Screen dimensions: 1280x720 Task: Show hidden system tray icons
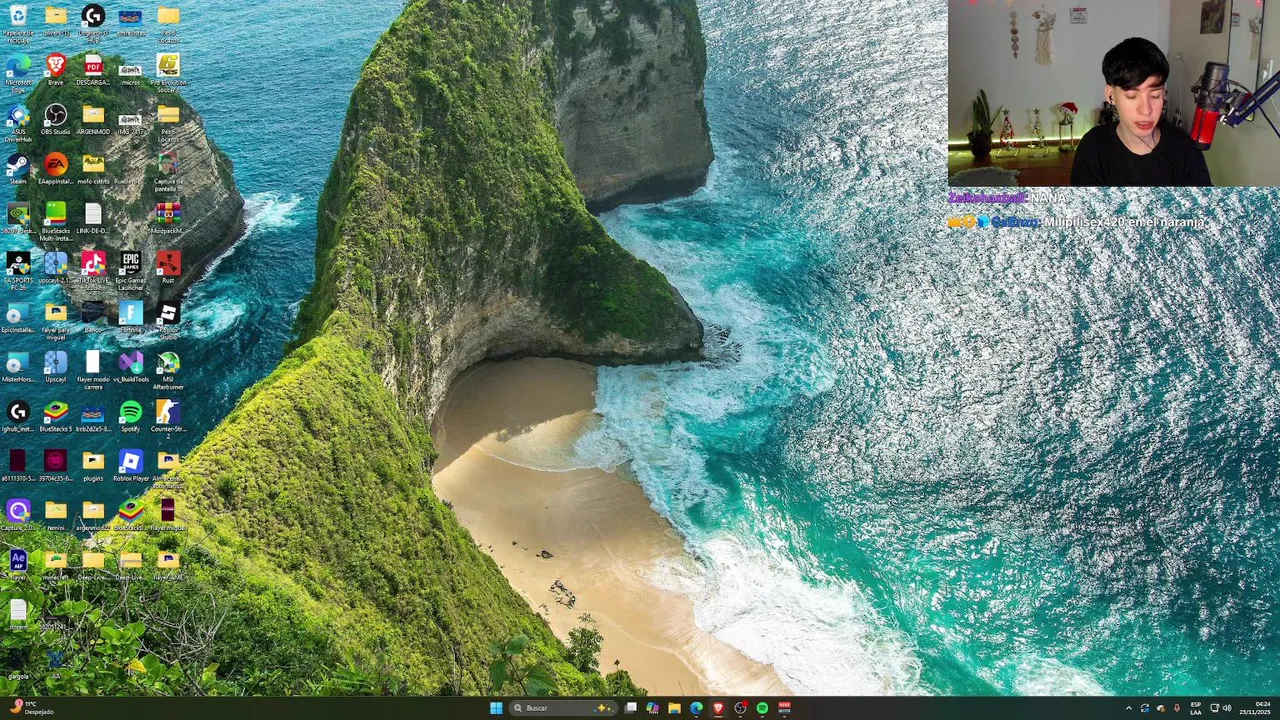(x=1129, y=708)
